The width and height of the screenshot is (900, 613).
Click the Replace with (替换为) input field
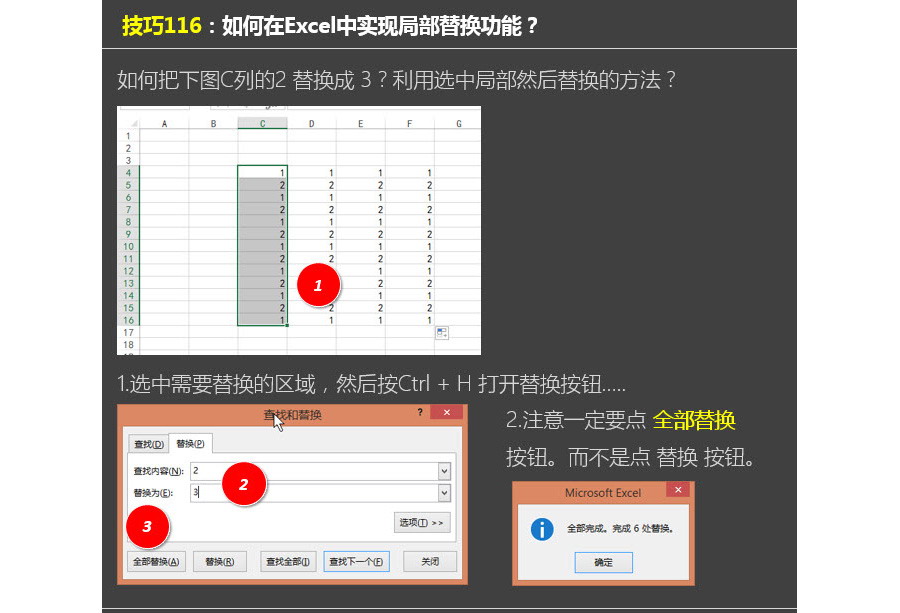coord(315,492)
